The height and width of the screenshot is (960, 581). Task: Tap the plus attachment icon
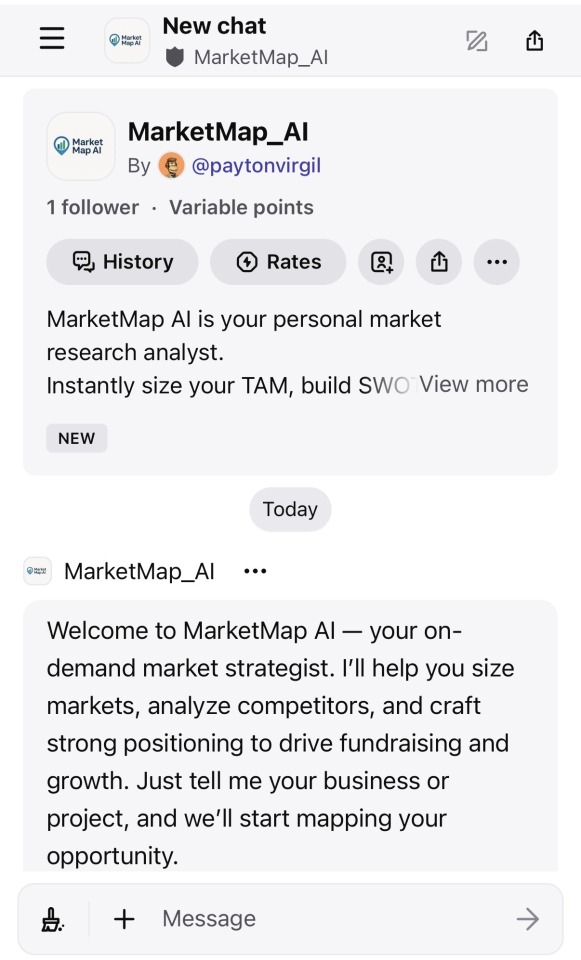124,919
